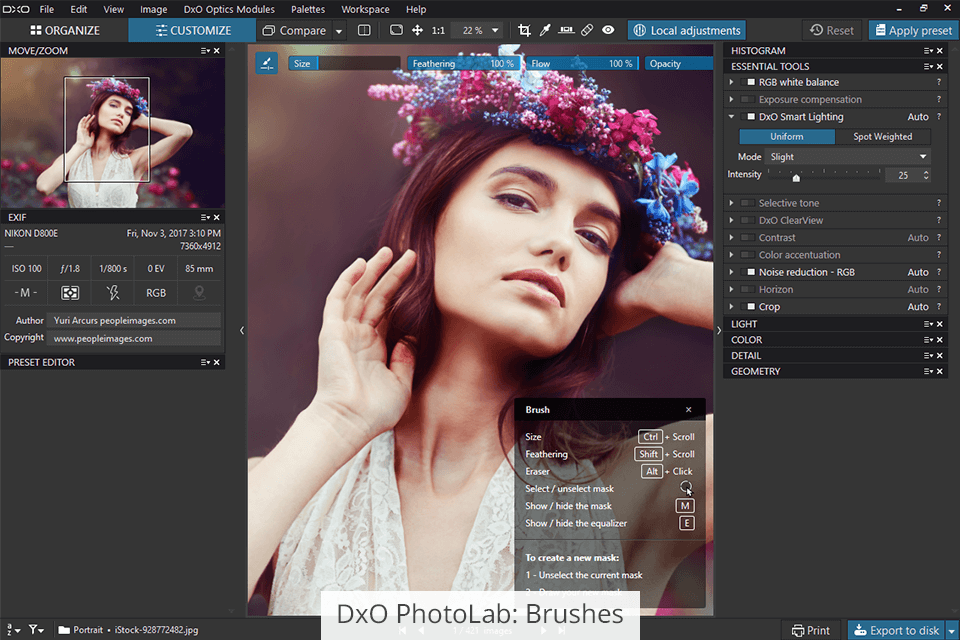The width and height of the screenshot is (960, 640).
Task: Toggle Noise reduction - RGB
Action: (748, 272)
